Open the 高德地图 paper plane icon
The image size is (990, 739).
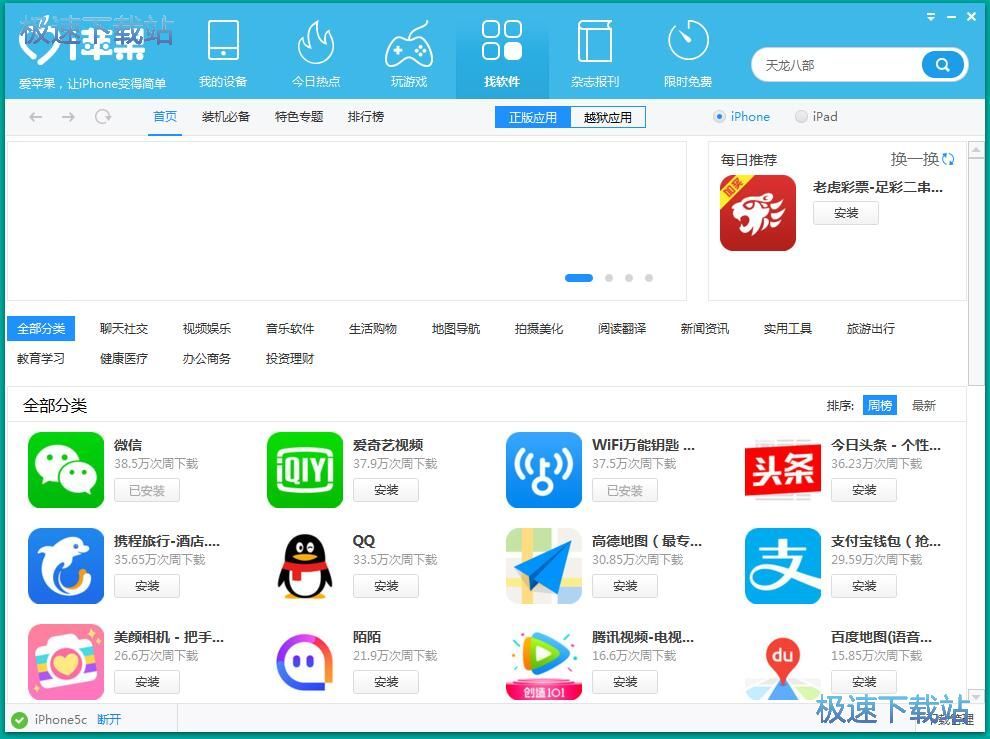tap(544, 566)
